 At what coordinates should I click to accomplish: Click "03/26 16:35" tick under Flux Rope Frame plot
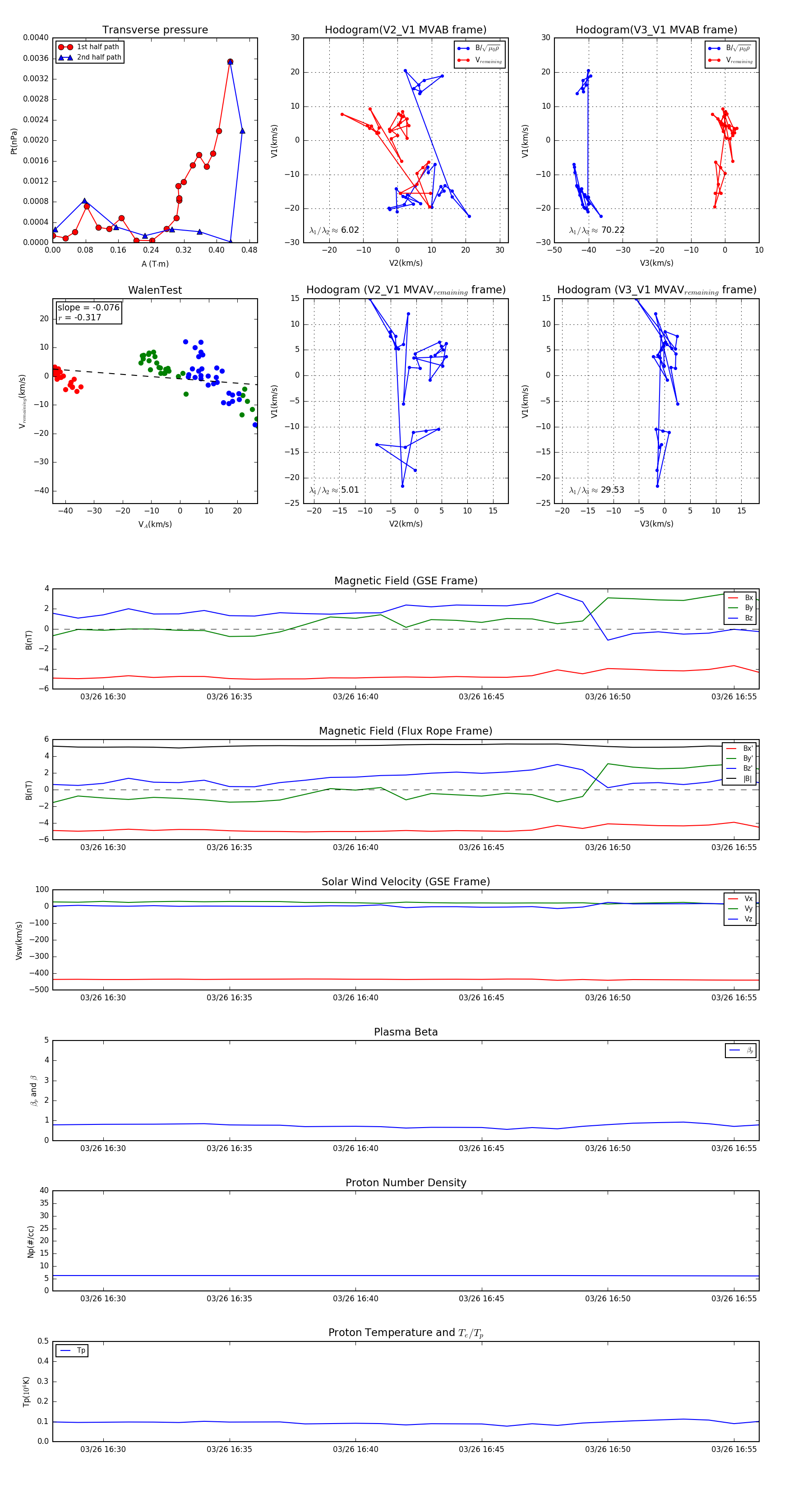coord(230,847)
